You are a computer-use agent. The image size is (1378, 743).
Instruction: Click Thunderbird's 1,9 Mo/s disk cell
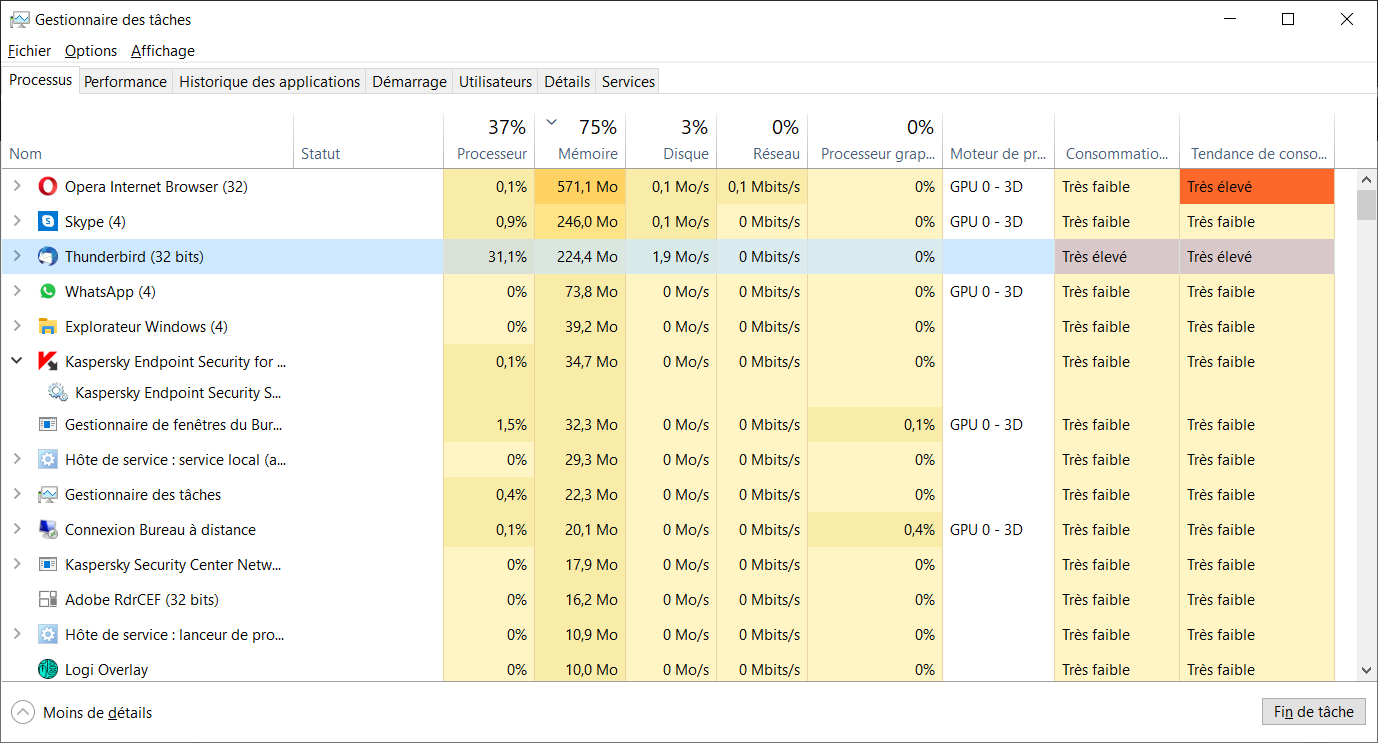(671, 257)
